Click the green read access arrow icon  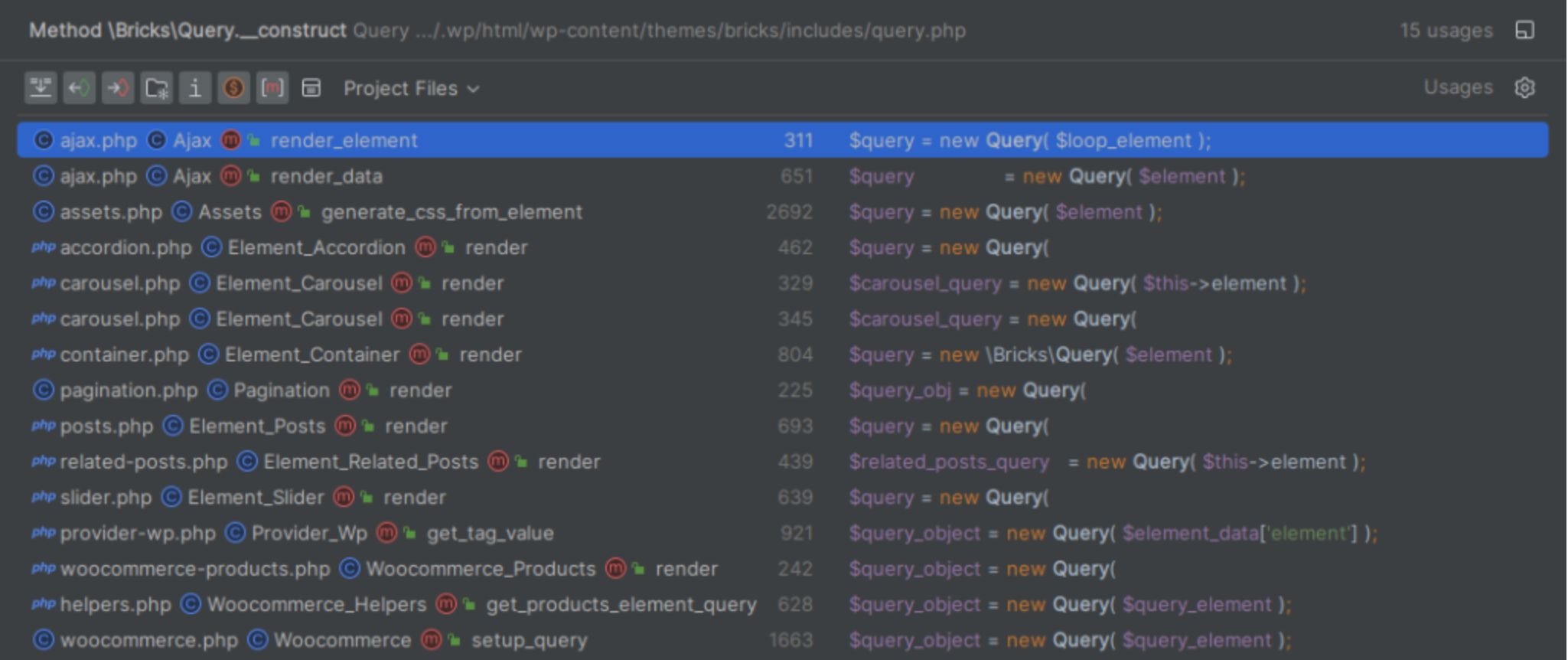point(79,89)
